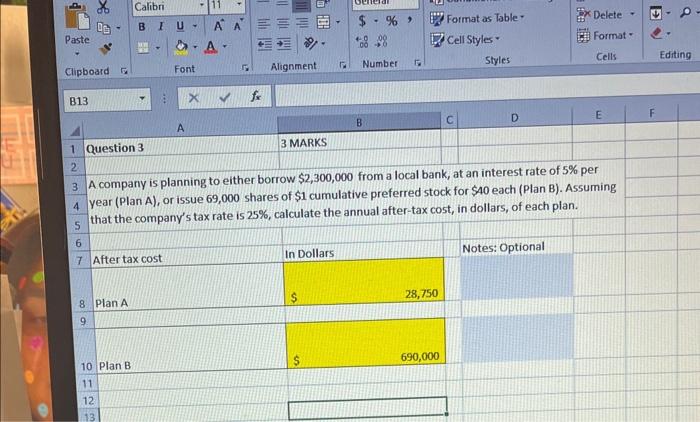Toggle Align Left
This screenshot has height=422, width=700.
click(264, 24)
